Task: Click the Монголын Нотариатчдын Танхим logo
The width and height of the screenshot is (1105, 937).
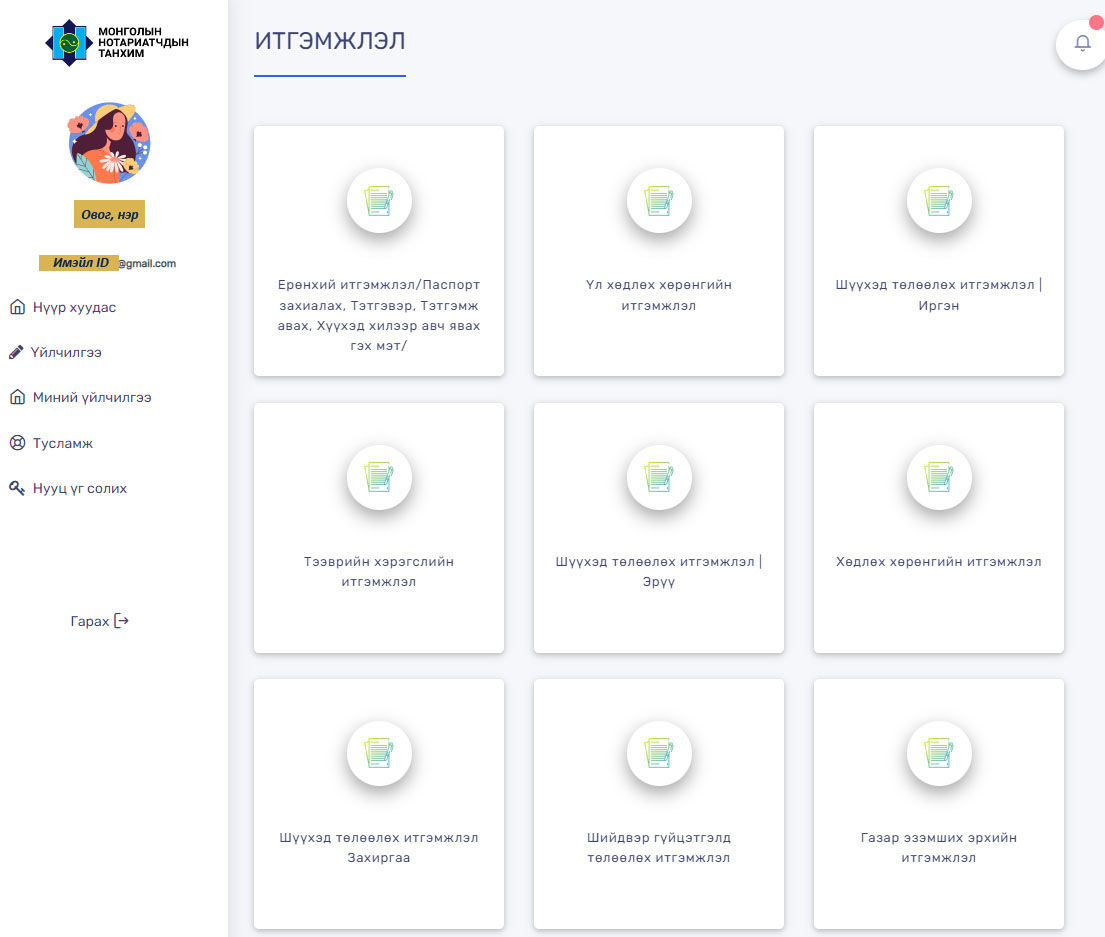Action: pyautogui.click(x=116, y=43)
